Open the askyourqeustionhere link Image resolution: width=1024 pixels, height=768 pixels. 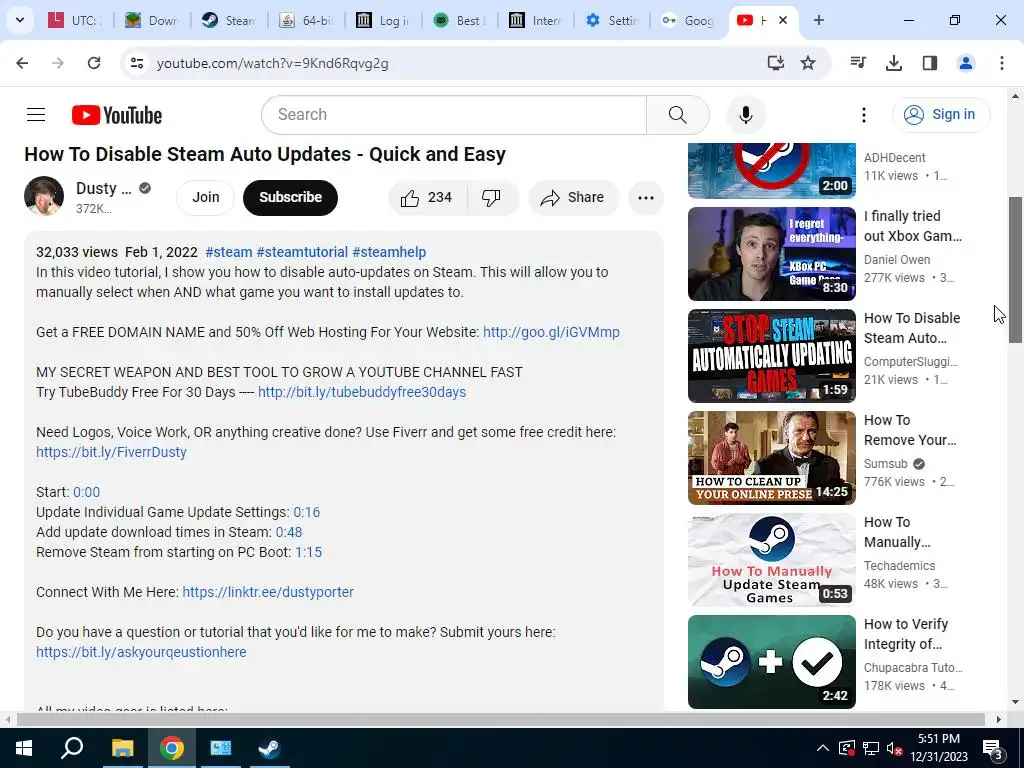141,652
